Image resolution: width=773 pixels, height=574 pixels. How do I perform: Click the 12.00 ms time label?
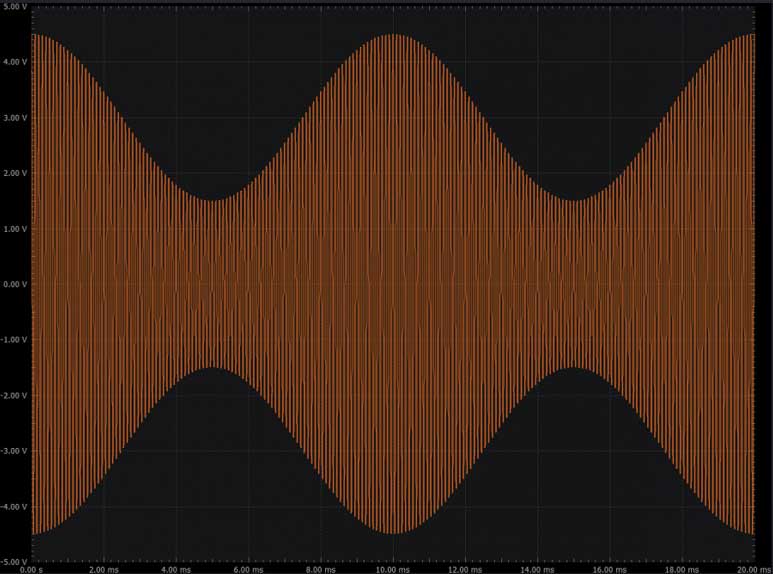point(465,570)
